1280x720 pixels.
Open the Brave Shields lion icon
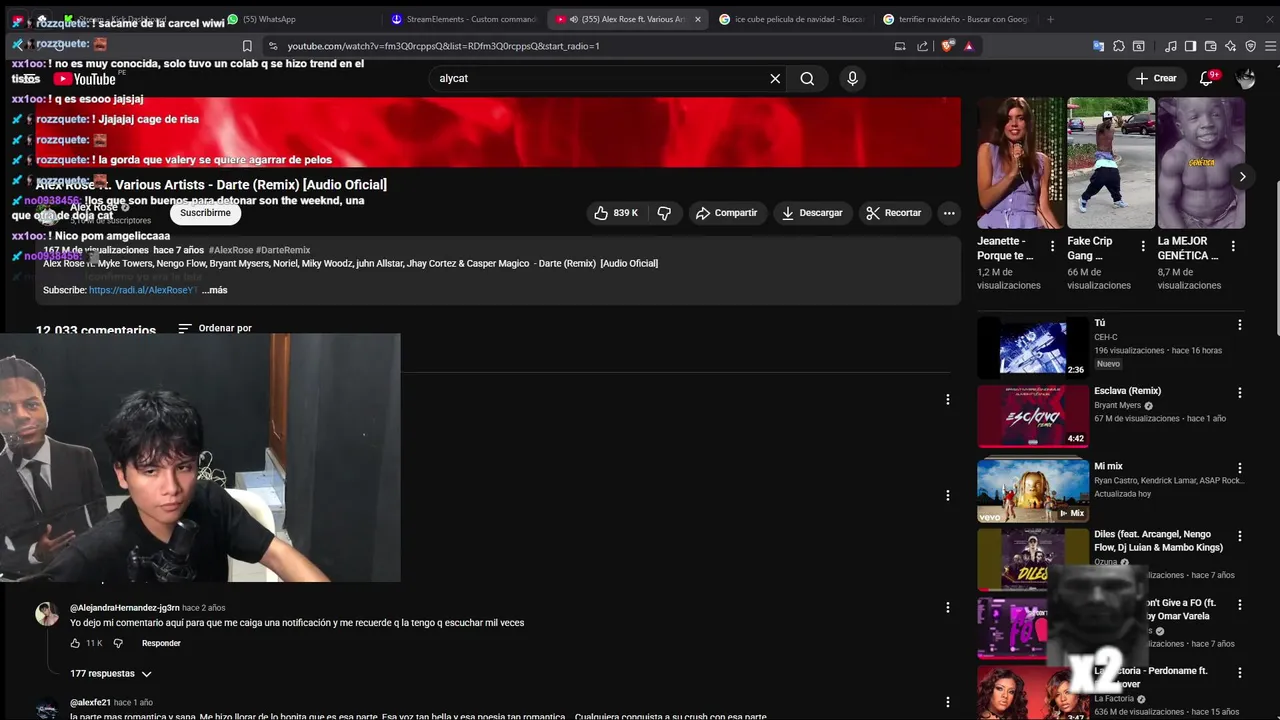pos(947,46)
